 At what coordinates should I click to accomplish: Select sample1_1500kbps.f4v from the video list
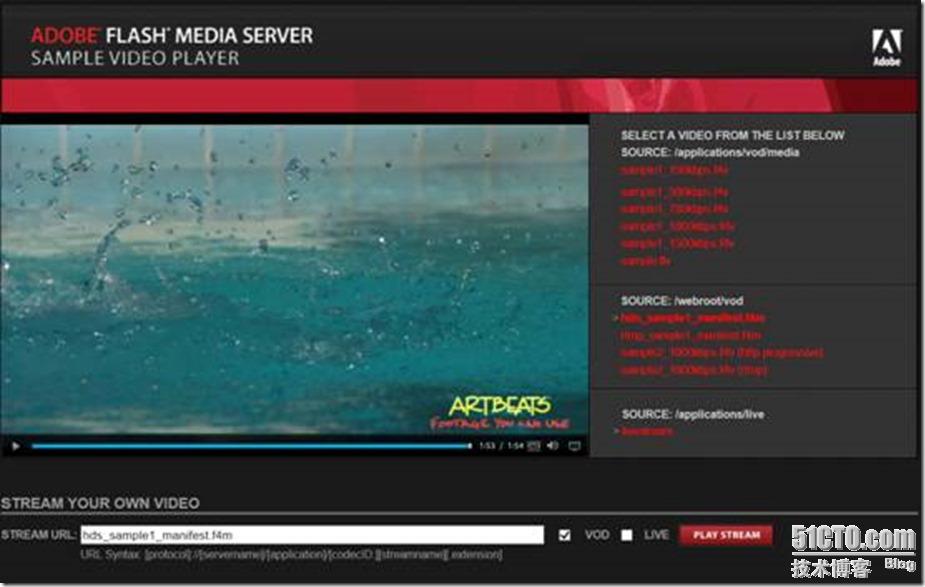[x=677, y=244]
